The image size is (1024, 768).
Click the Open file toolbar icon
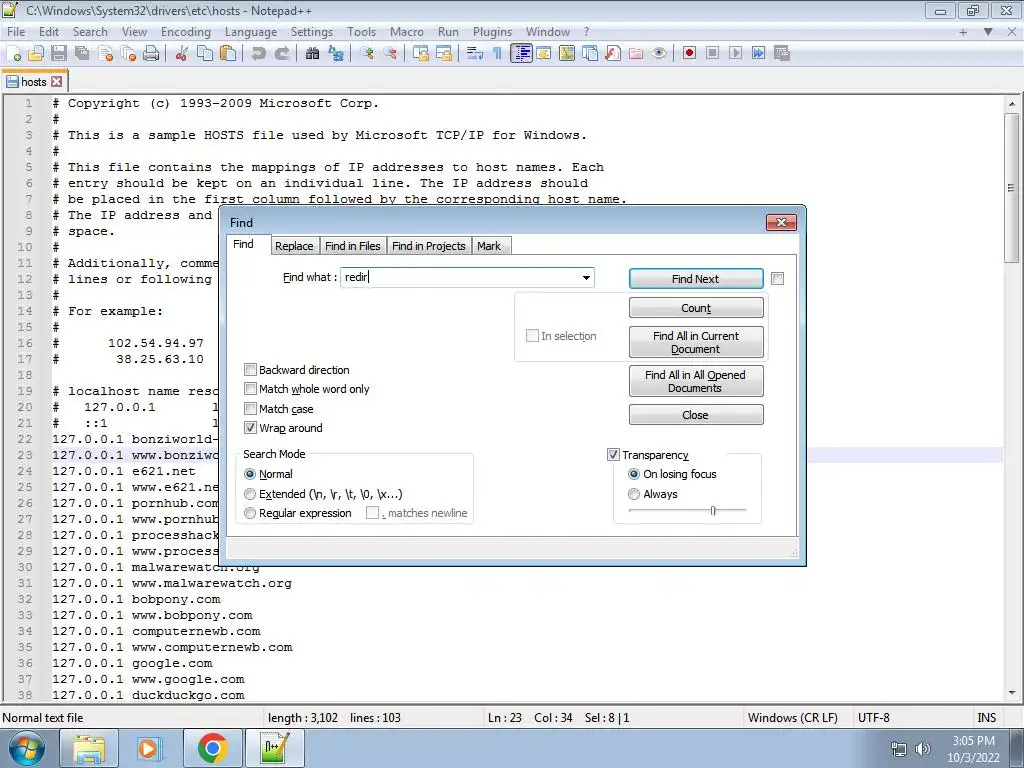[36, 54]
